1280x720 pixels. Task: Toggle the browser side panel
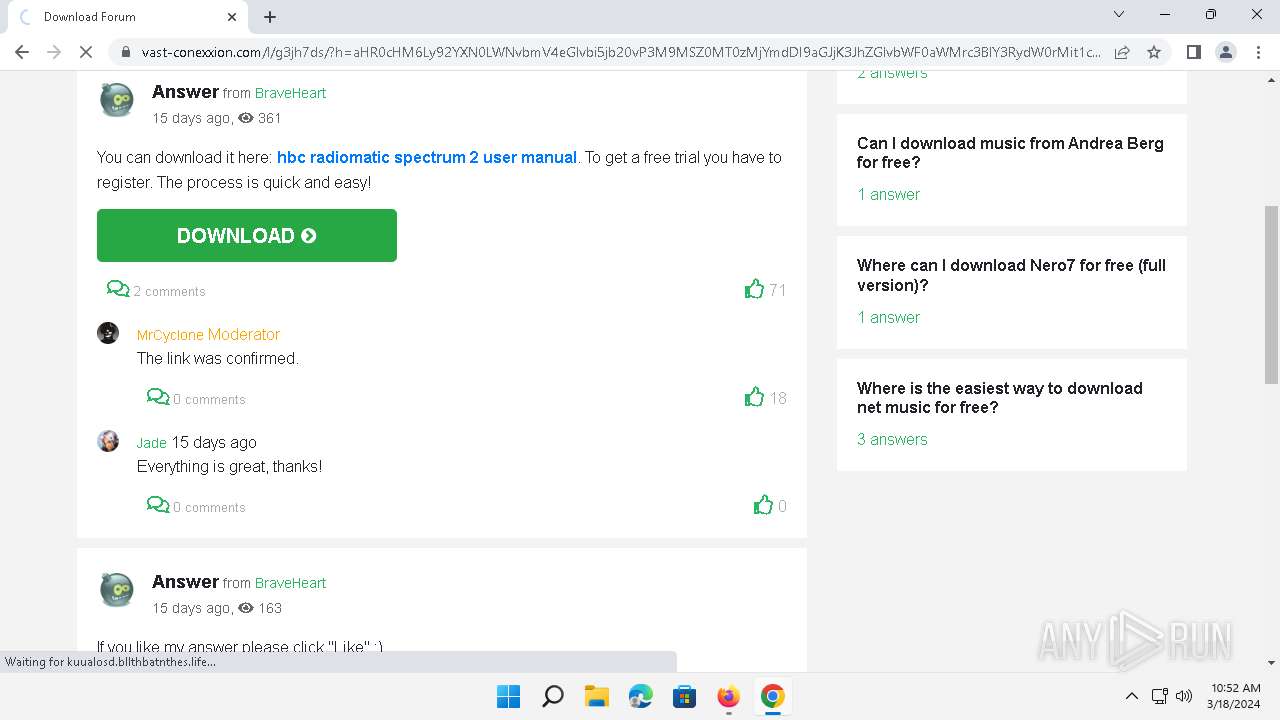coord(1193,52)
